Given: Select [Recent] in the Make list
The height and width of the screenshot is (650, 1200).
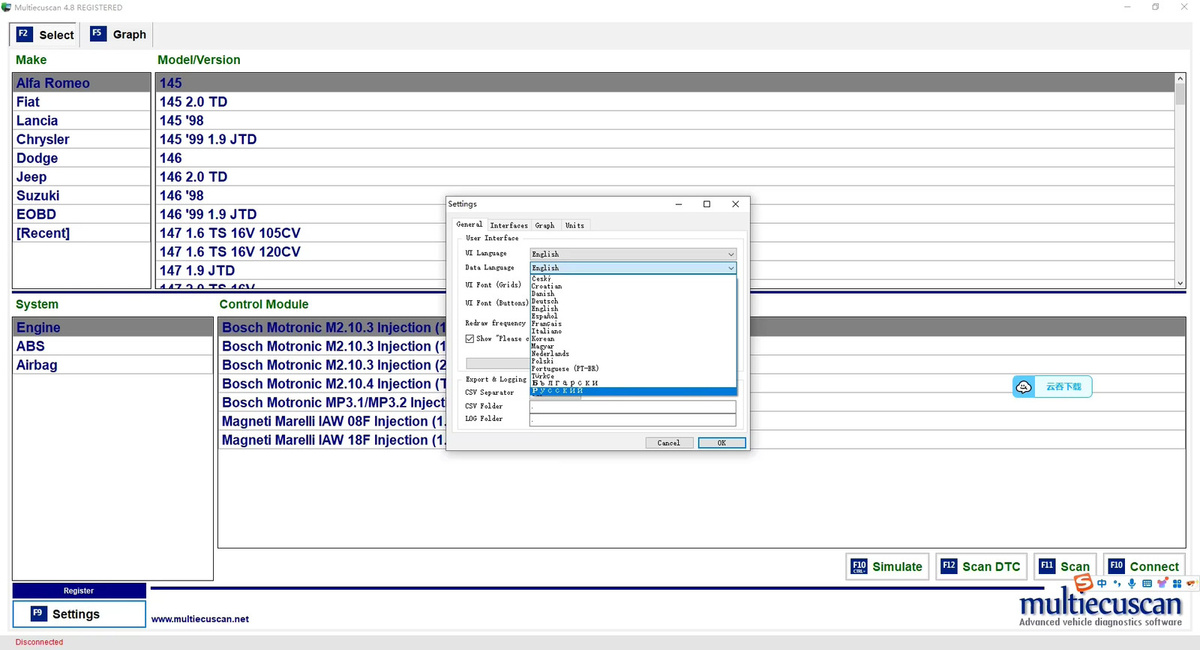Looking at the screenshot, I should tap(81, 233).
